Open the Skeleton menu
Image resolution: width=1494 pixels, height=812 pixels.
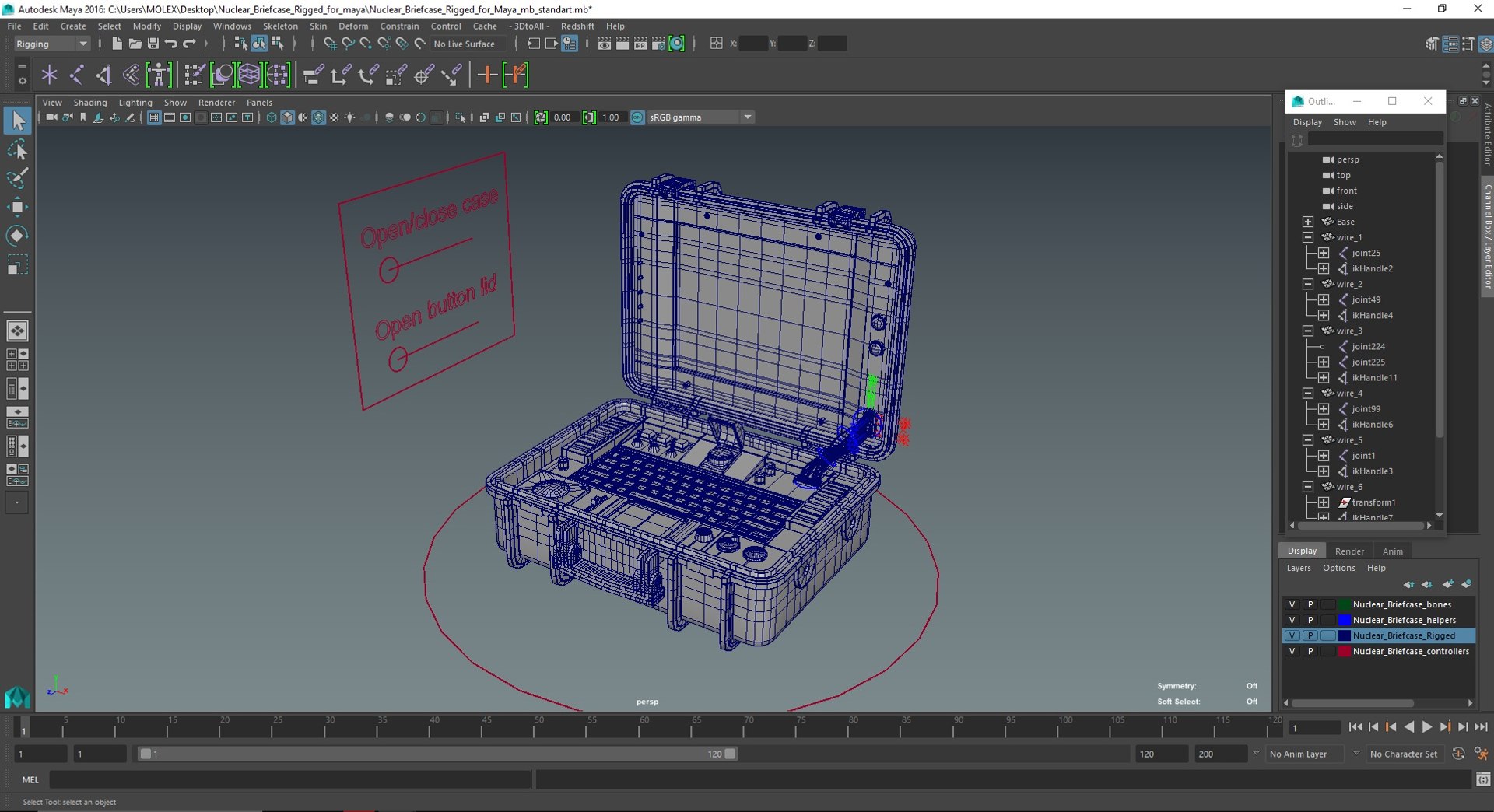click(280, 26)
